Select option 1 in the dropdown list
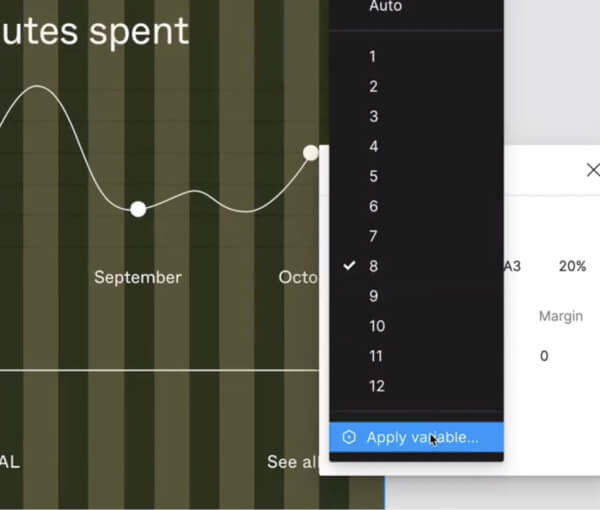 click(373, 57)
